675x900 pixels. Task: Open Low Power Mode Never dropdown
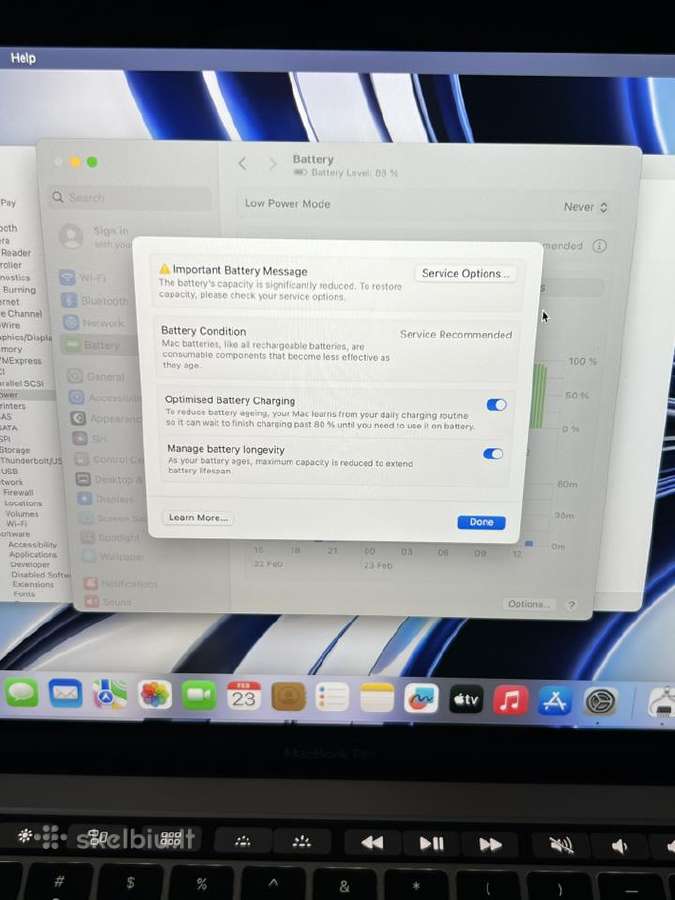[585, 207]
